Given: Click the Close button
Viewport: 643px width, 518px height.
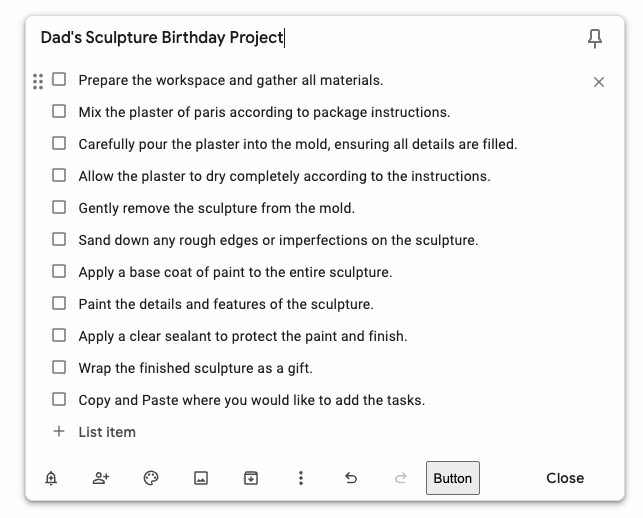Looking at the screenshot, I should click(x=565, y=478).
